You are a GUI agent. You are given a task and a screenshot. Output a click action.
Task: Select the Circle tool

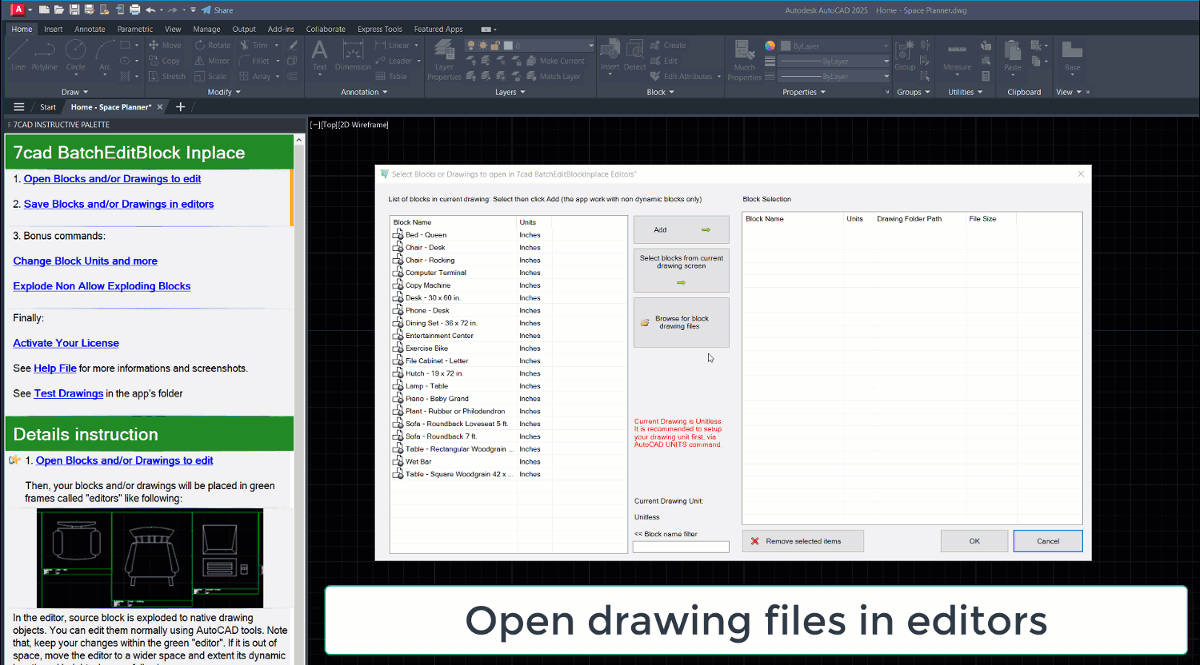coord(75,55)
